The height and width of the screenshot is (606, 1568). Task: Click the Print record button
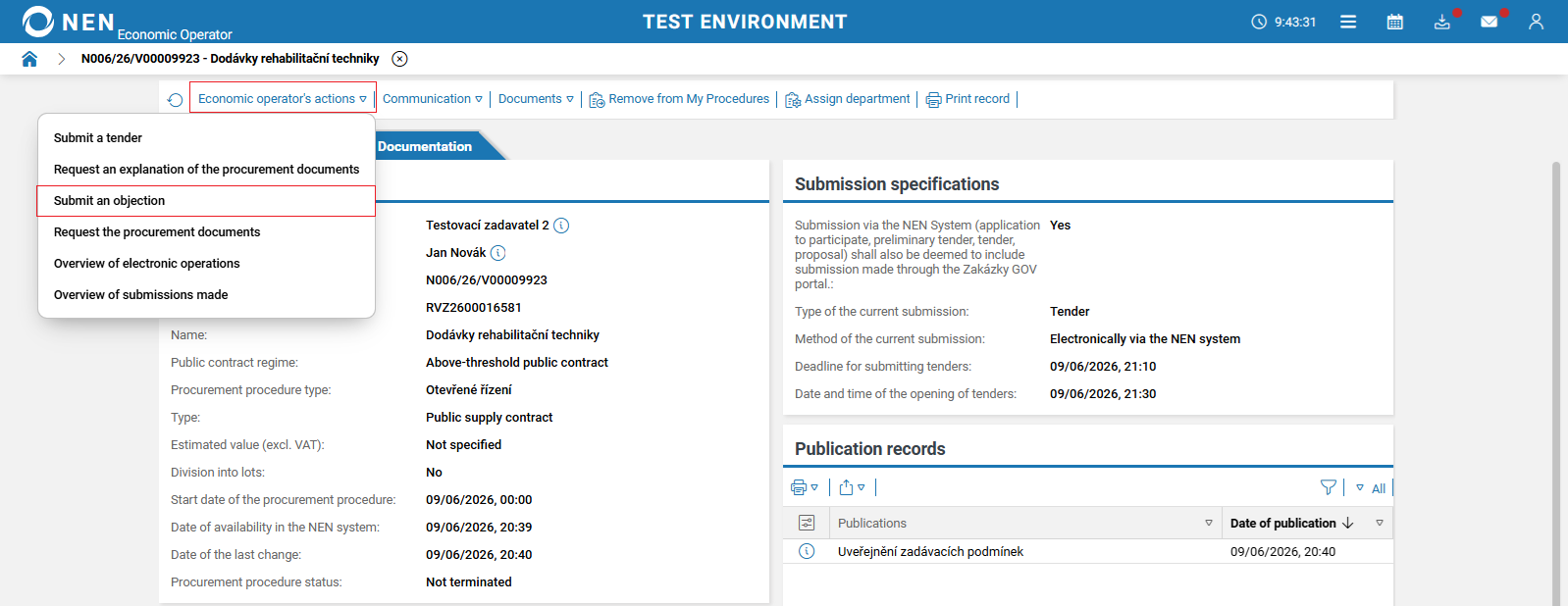point(967,99)
